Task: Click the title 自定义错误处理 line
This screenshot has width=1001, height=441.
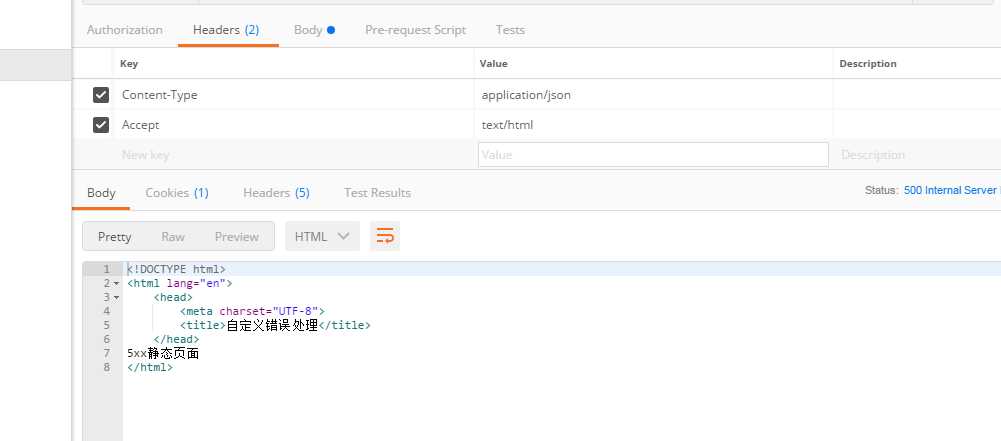Action: 275,325
